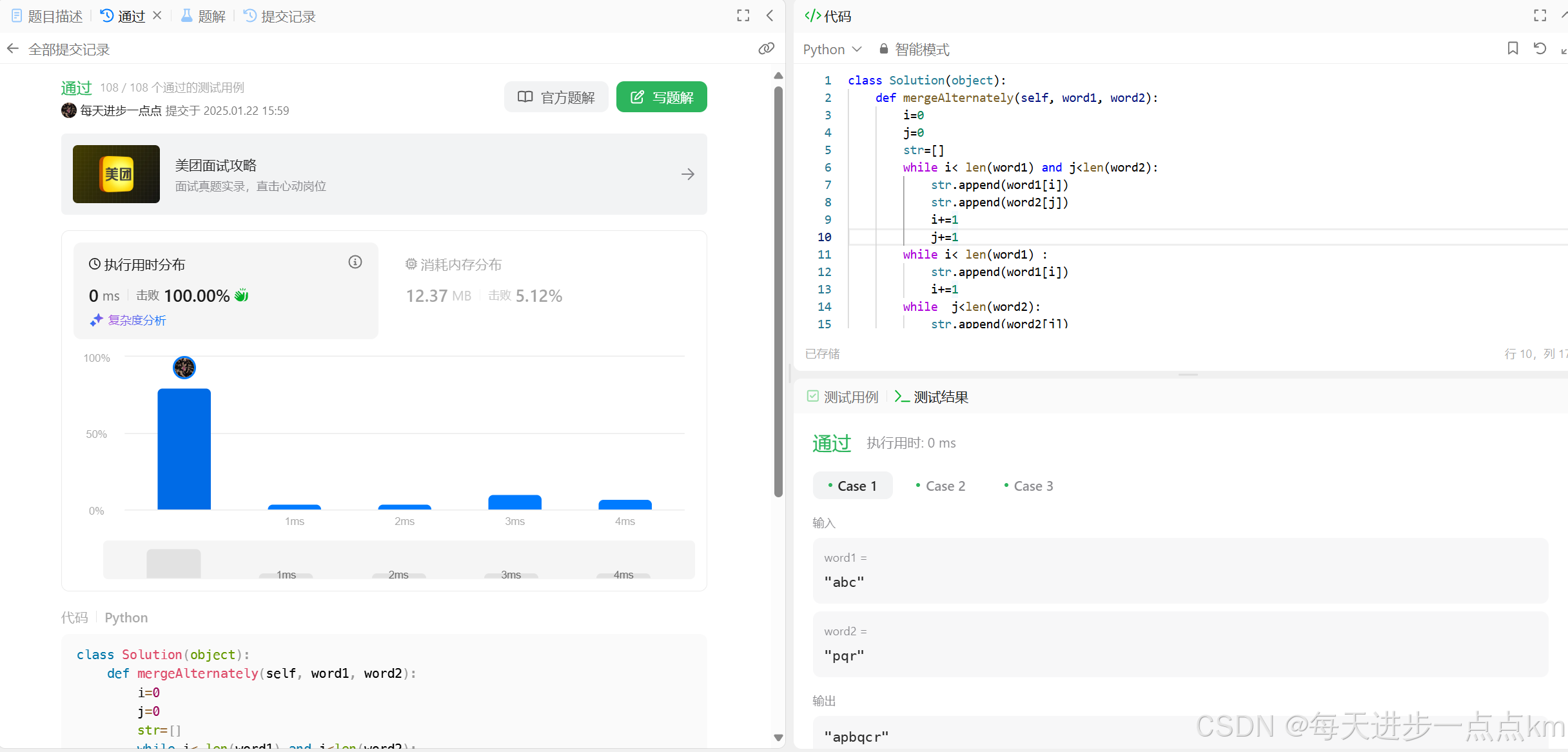
Task: Open the Python language dropdown
Action: 832,50
